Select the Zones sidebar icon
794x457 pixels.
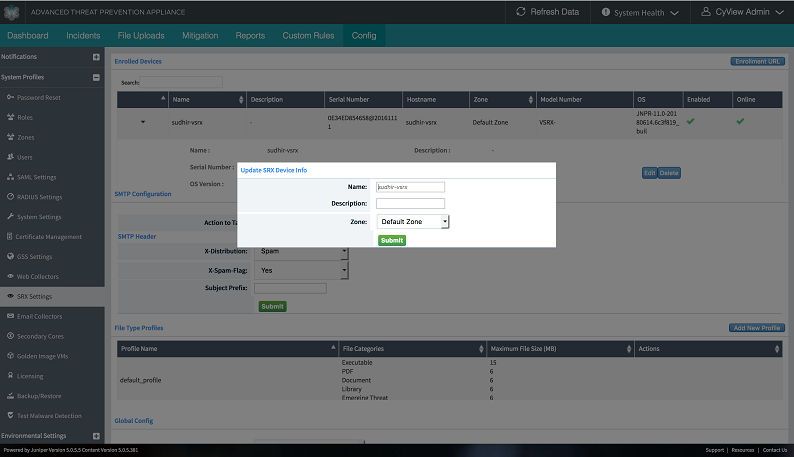(x=10, y=137)
